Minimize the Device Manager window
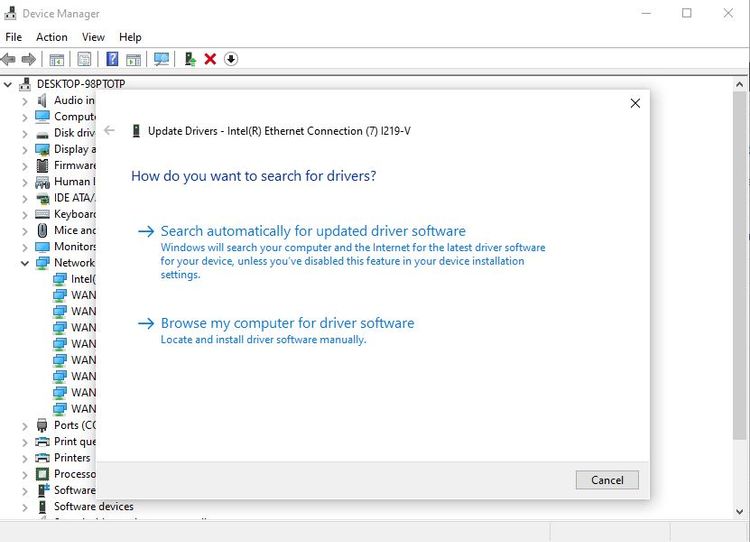Viewport: 750px width, 542px height. pyautogui.click(x=646, y=13)
